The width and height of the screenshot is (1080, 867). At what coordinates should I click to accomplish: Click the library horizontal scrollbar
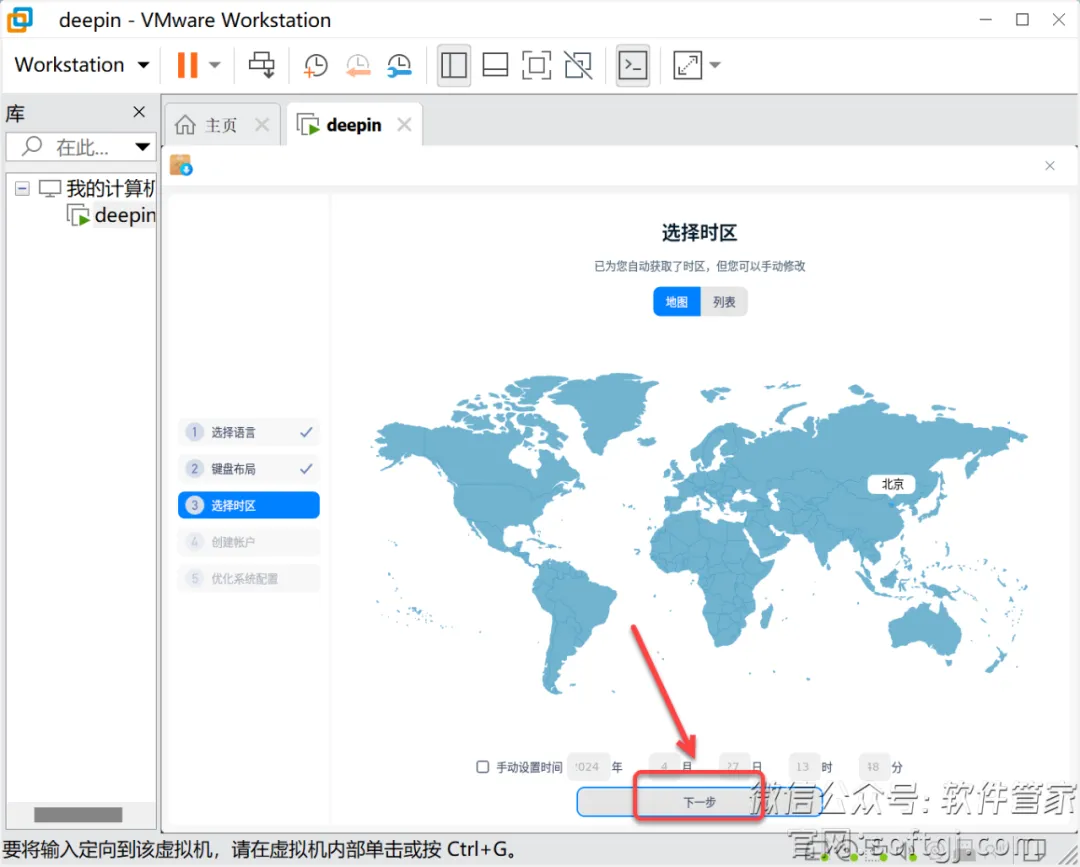point(78,815)
